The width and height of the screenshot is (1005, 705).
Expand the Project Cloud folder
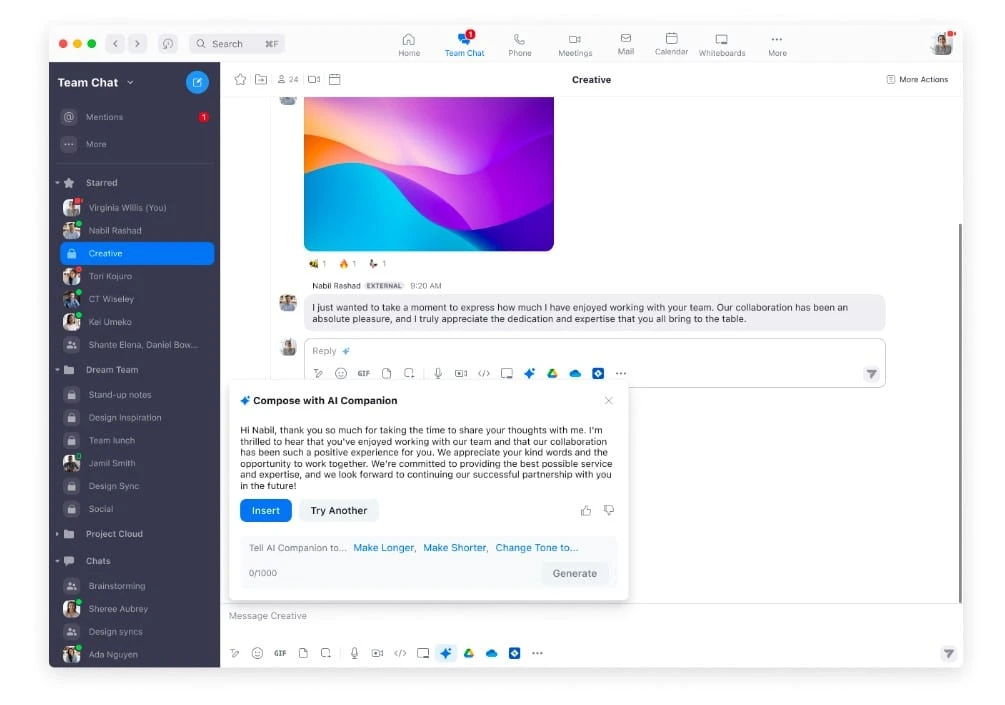coord(58,534)
